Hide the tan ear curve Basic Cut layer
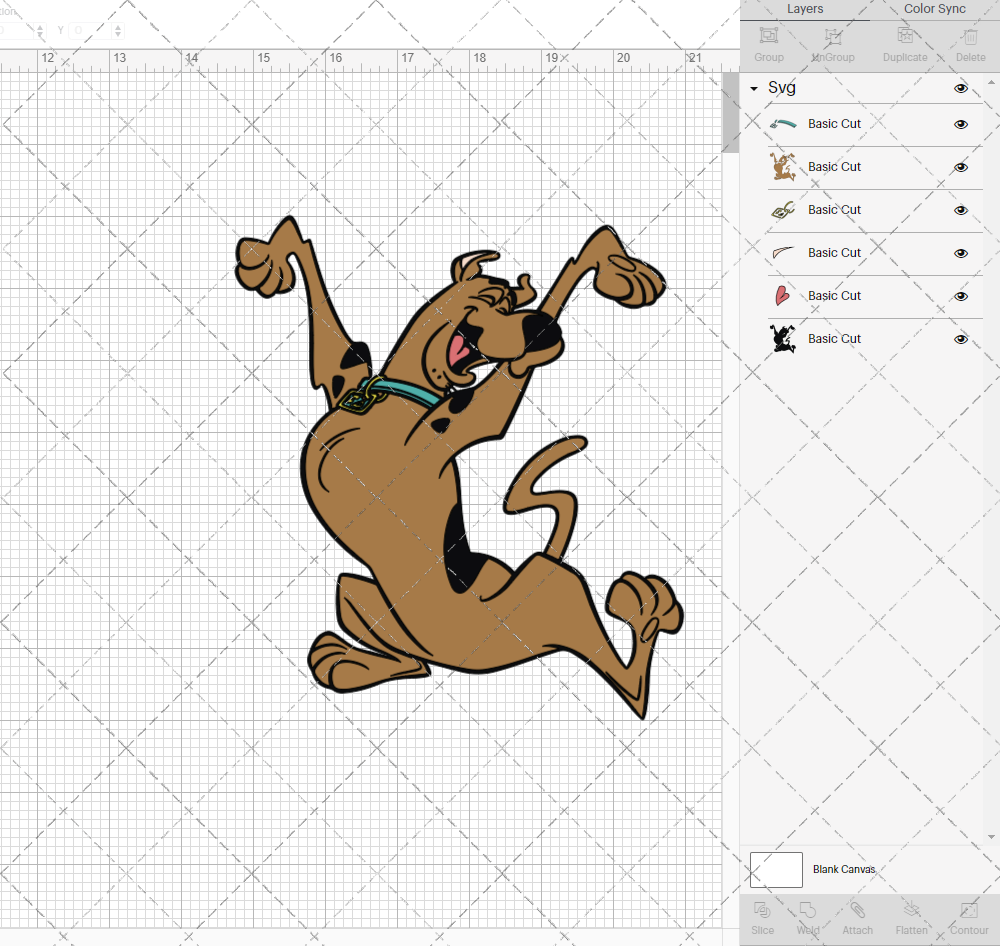Screen dimensions: 1000x946 click(x=960, y=253)
